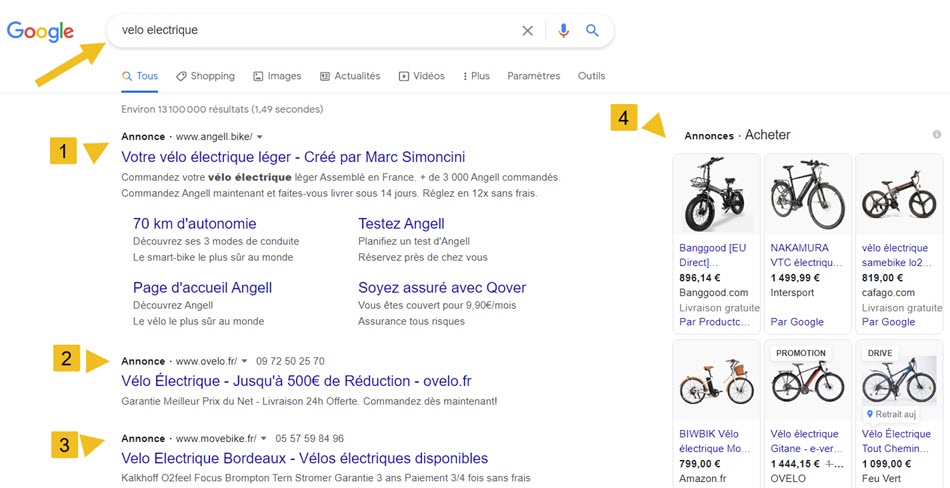950x488 pixels.
Task: Expand the dropdown arrow next to www.movebike.fr
Action: point(264,438)
